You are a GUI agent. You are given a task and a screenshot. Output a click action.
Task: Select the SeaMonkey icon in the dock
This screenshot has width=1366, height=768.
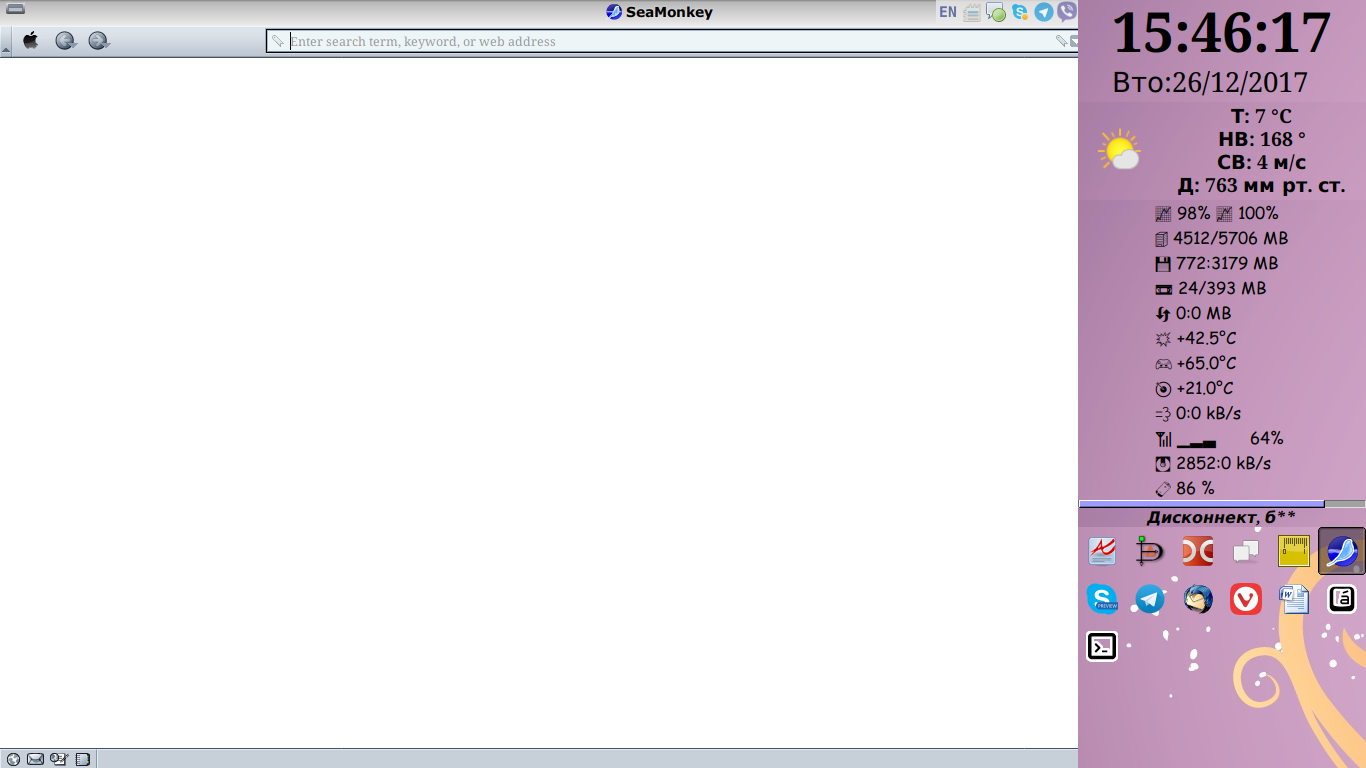(1342, 551)
